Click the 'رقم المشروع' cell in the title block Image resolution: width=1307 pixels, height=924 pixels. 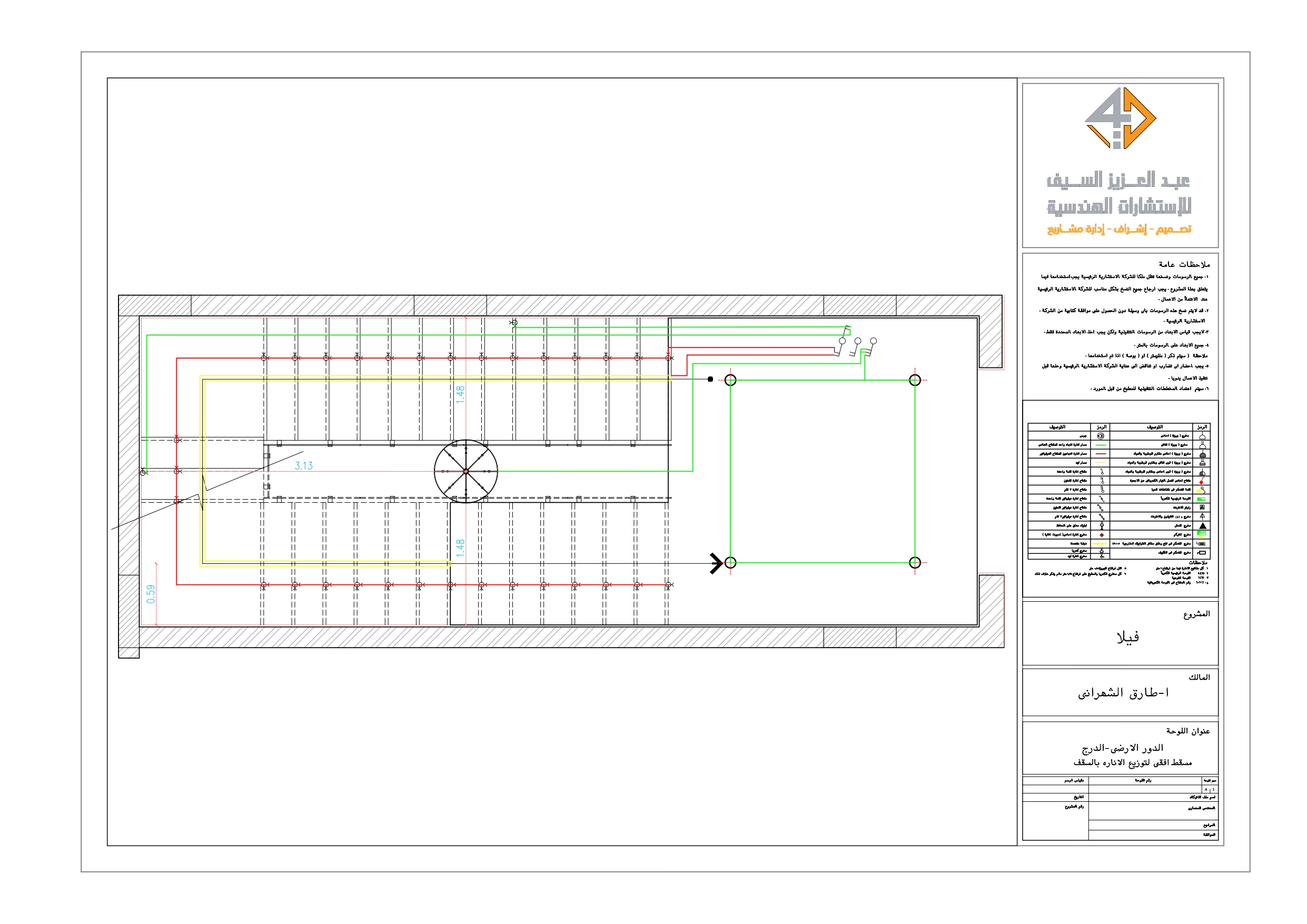[x=1056, y=821]
